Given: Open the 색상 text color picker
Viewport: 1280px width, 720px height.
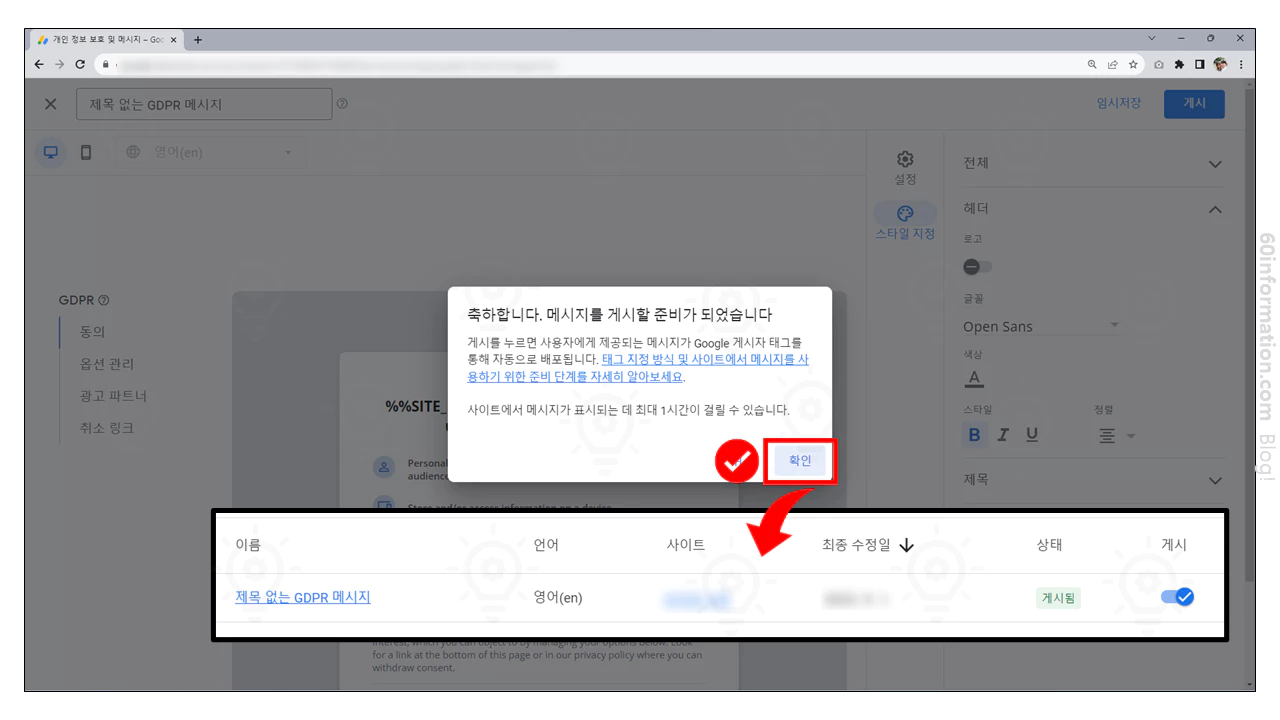Looking at the screenshot, I should [x=974, y=378].
